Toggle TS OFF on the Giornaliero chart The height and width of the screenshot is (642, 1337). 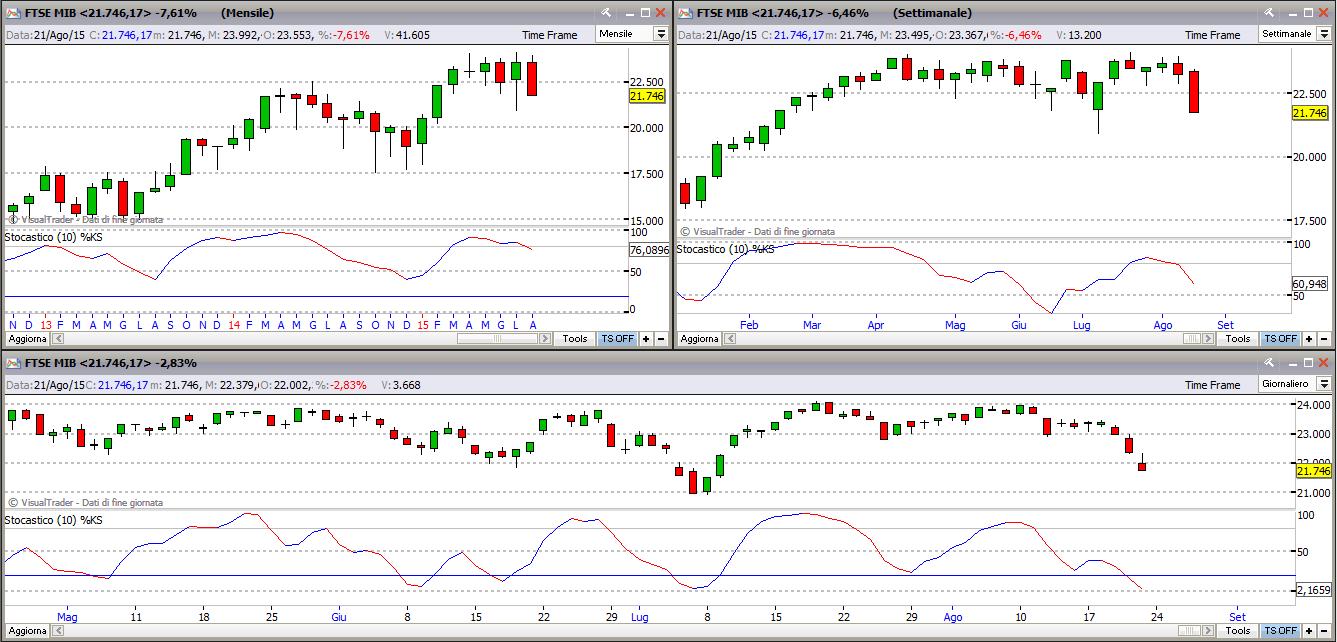1280,631
